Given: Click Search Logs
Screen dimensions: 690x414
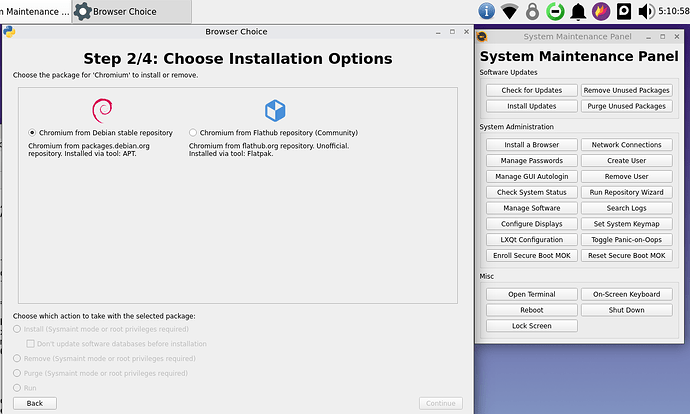Looking at the screenshot, I should [627, 208].
